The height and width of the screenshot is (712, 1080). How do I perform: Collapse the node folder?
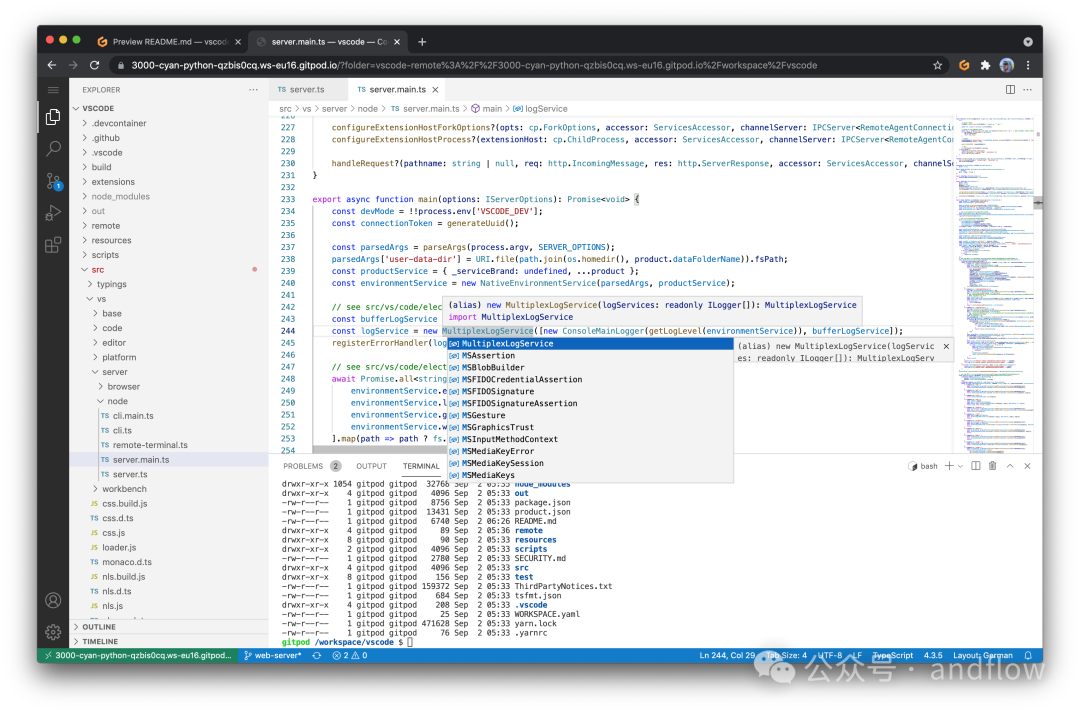(169, 401)
